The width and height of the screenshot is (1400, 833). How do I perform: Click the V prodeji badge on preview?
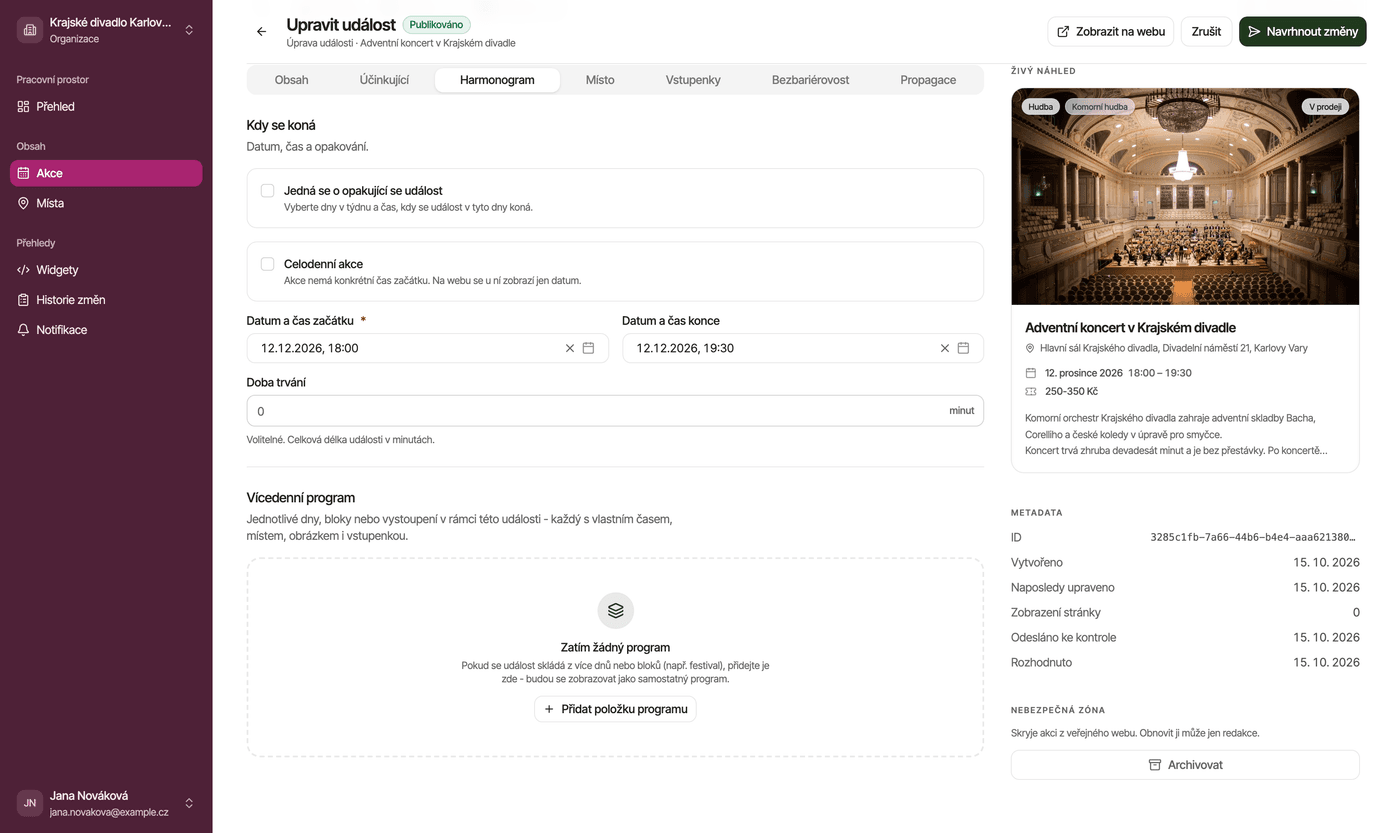[1326, 106]
